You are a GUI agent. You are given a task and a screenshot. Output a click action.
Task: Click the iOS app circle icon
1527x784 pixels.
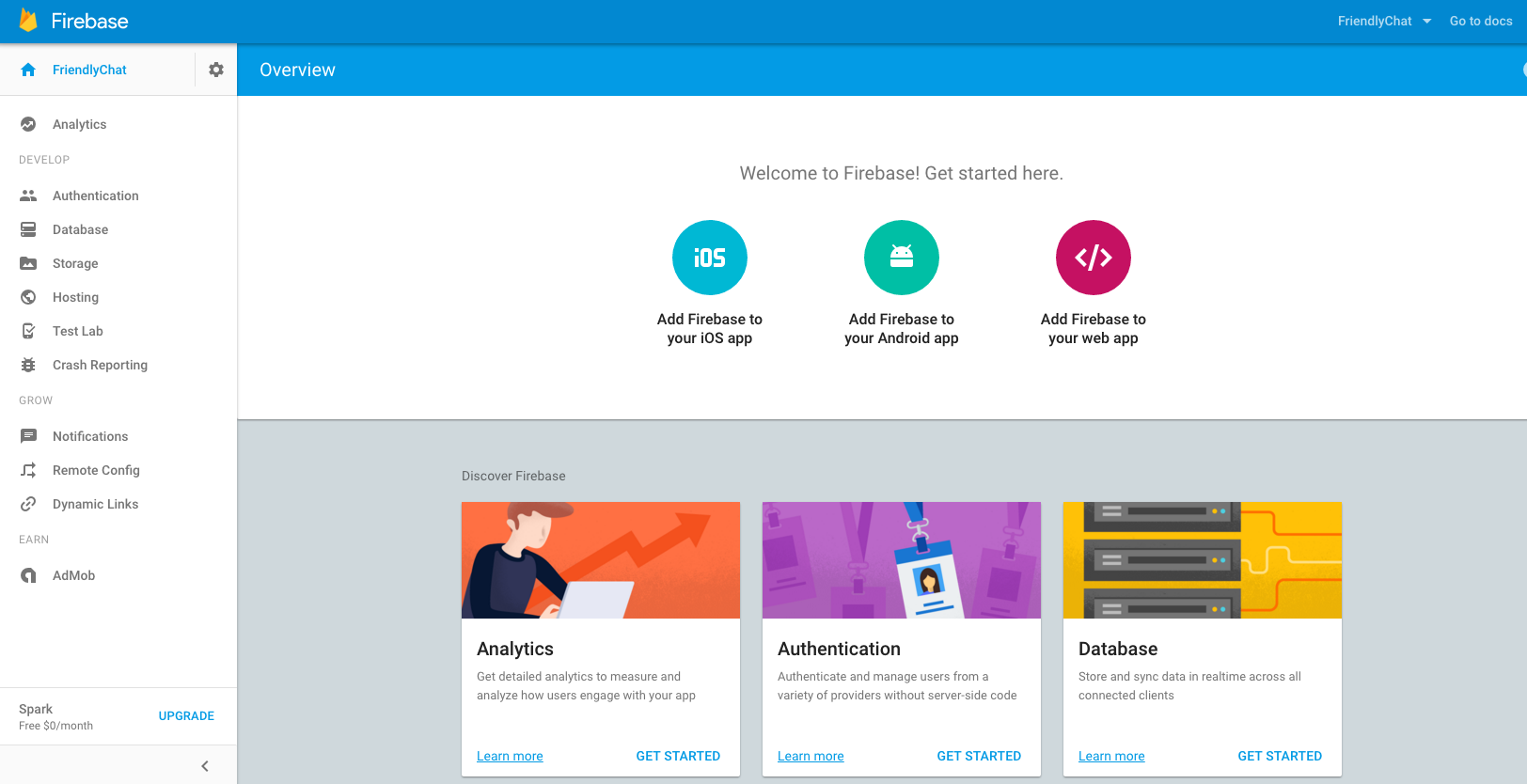tap(710, 258)
